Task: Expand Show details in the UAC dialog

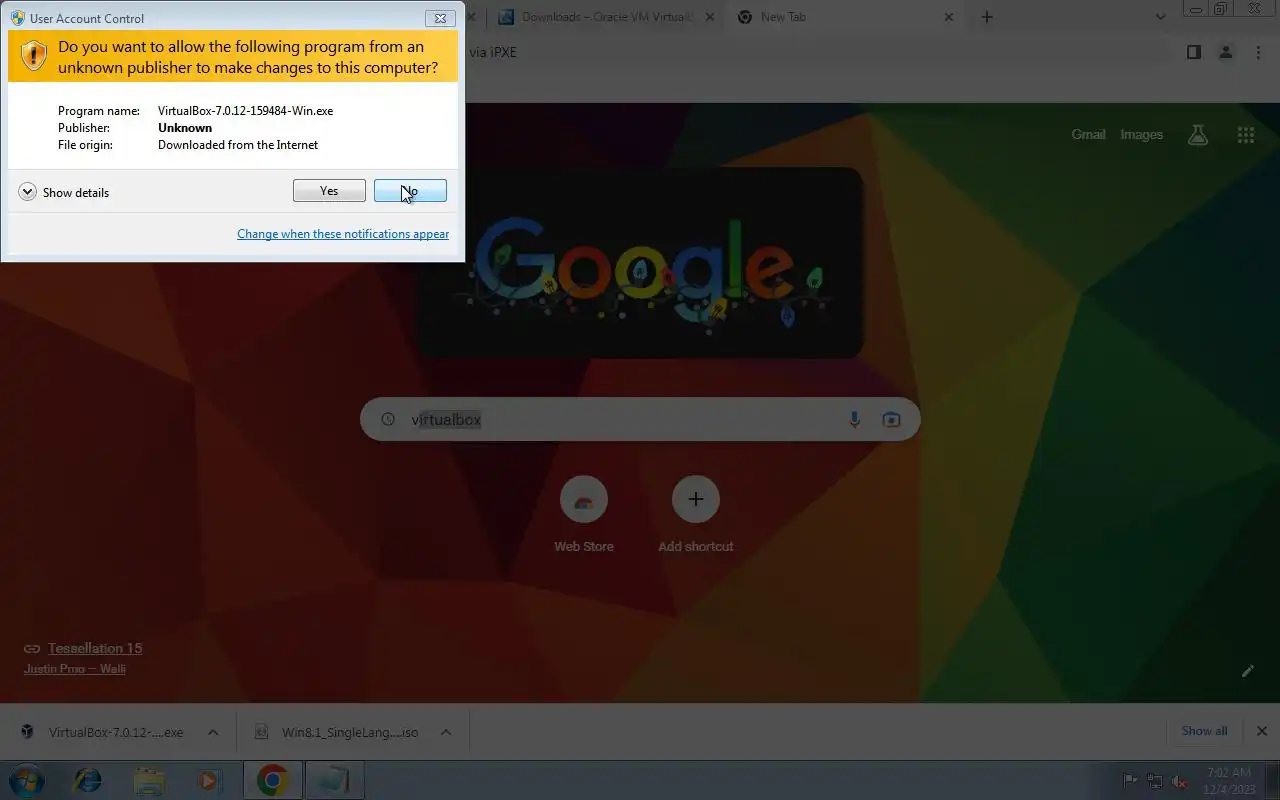Action: [64, 192]
